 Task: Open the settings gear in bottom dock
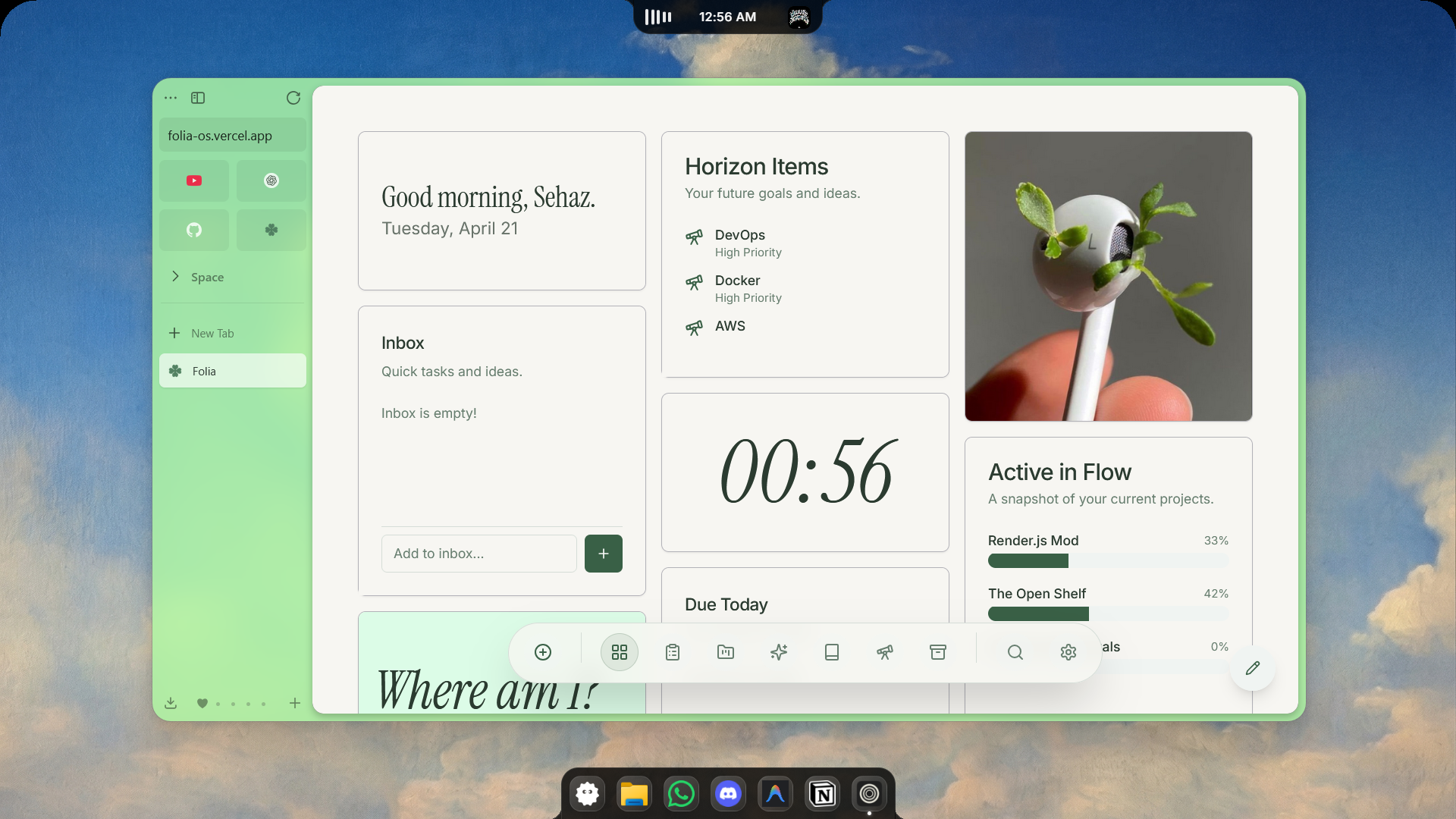click(1068, 652)
